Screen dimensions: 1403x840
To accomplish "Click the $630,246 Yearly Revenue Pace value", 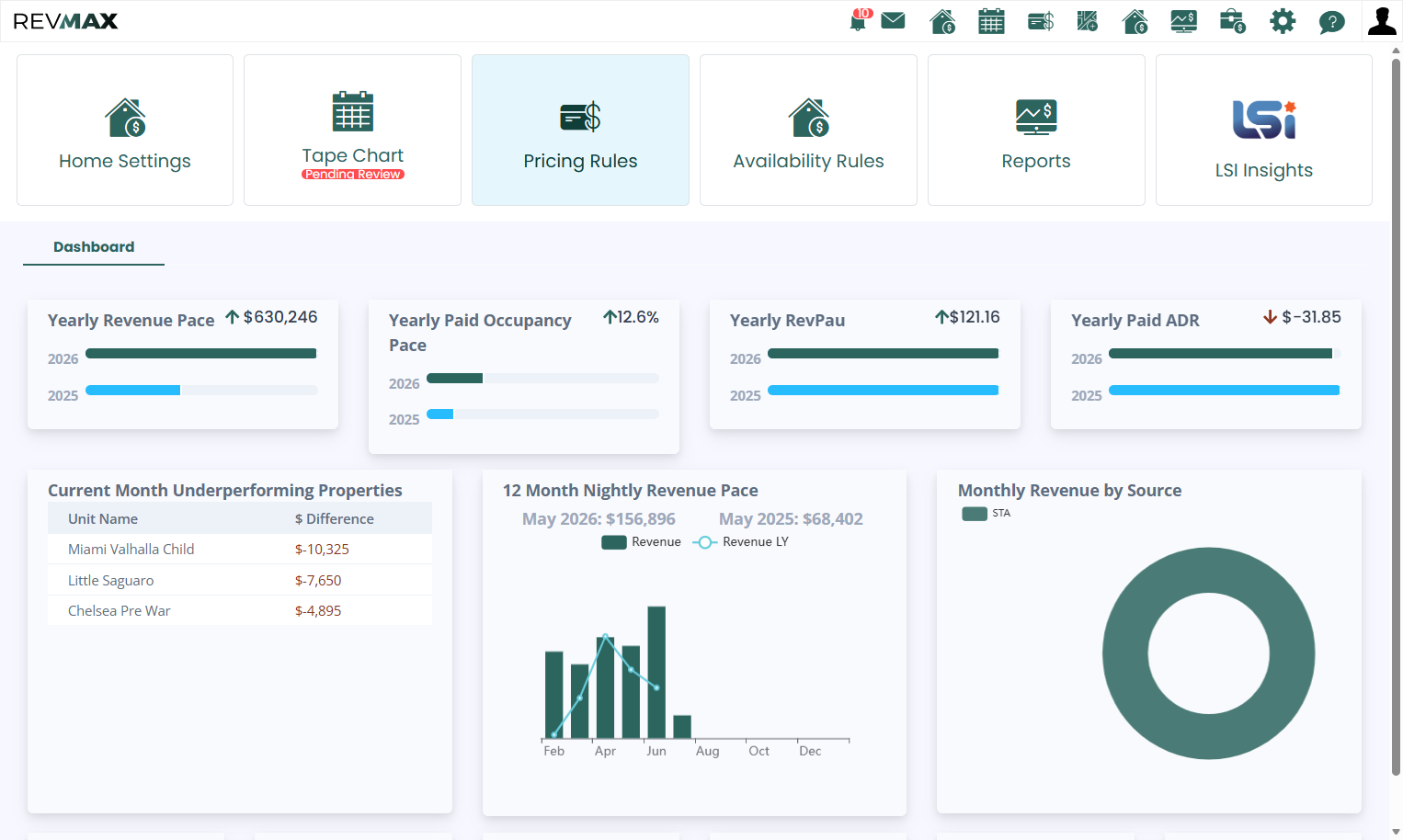I will tap(280, 317).
